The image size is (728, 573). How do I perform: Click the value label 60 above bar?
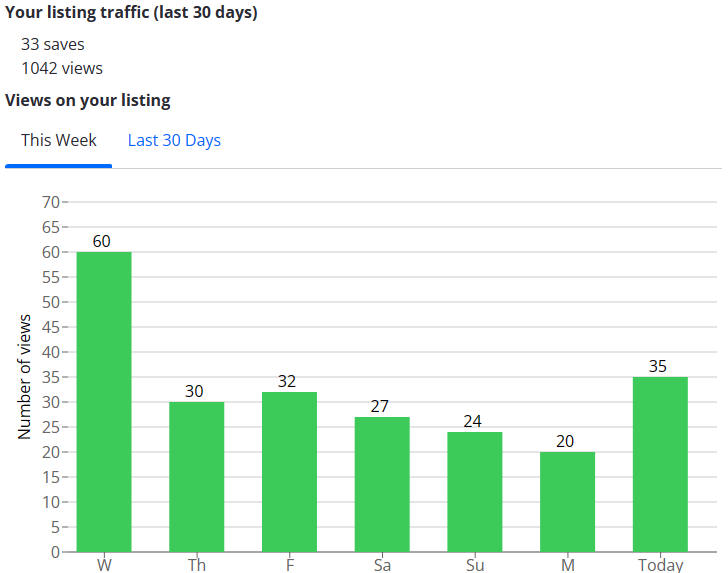point(102,241)
